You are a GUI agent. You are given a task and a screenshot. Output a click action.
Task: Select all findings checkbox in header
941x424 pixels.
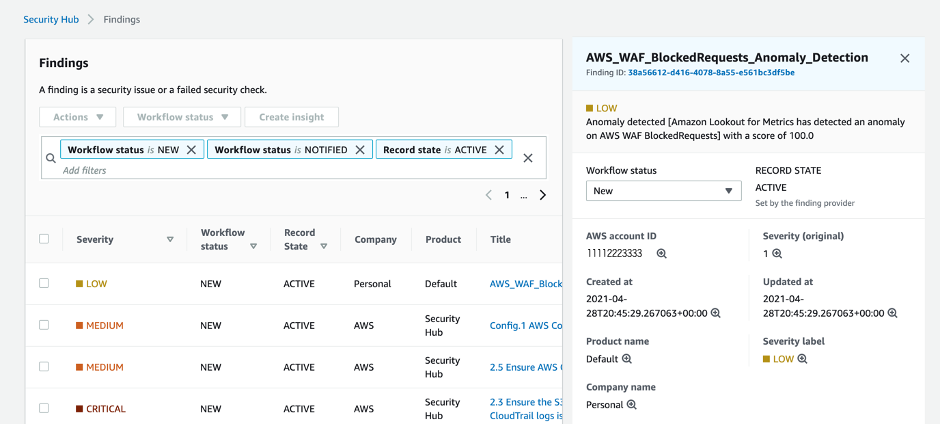[44, 239]
